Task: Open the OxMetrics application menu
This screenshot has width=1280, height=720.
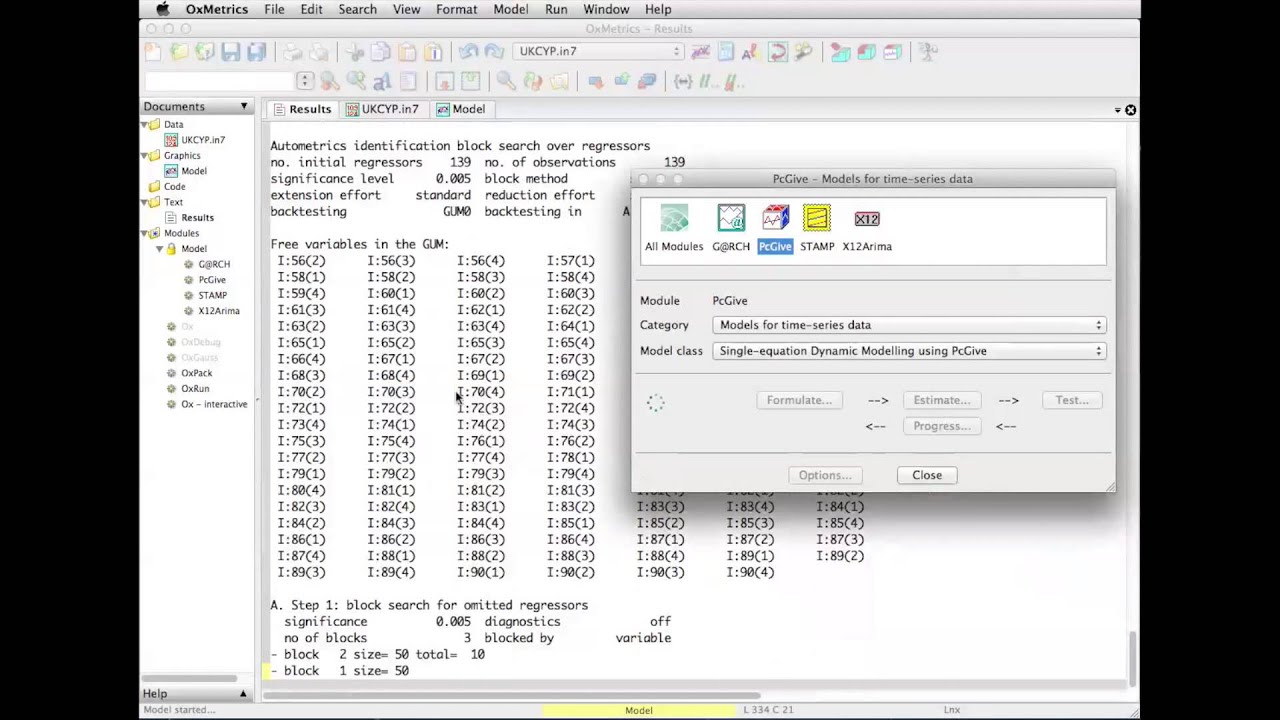Action: (216, 9)
